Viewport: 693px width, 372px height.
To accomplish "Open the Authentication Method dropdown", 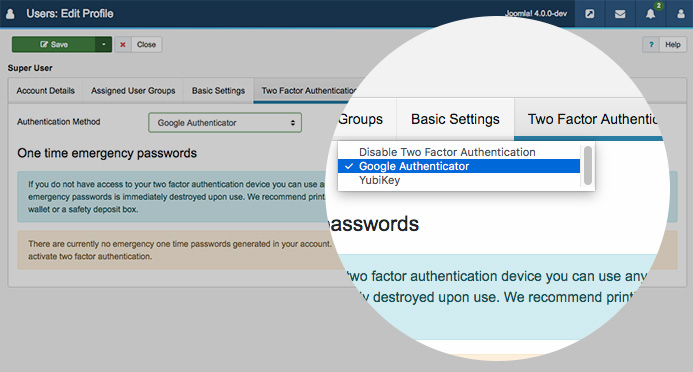I will (x=225, y=122).
